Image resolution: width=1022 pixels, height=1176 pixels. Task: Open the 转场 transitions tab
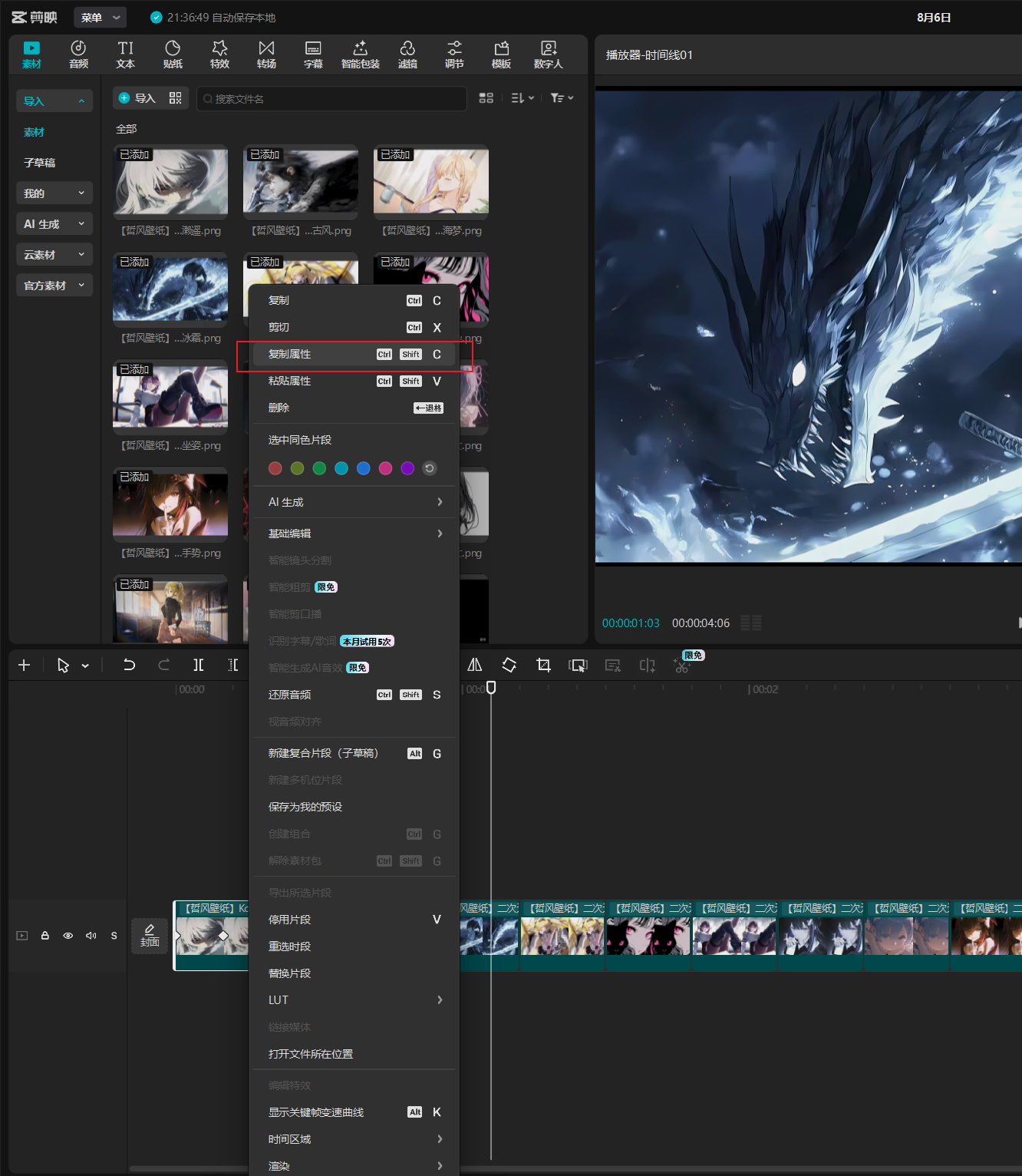[266, 55]
